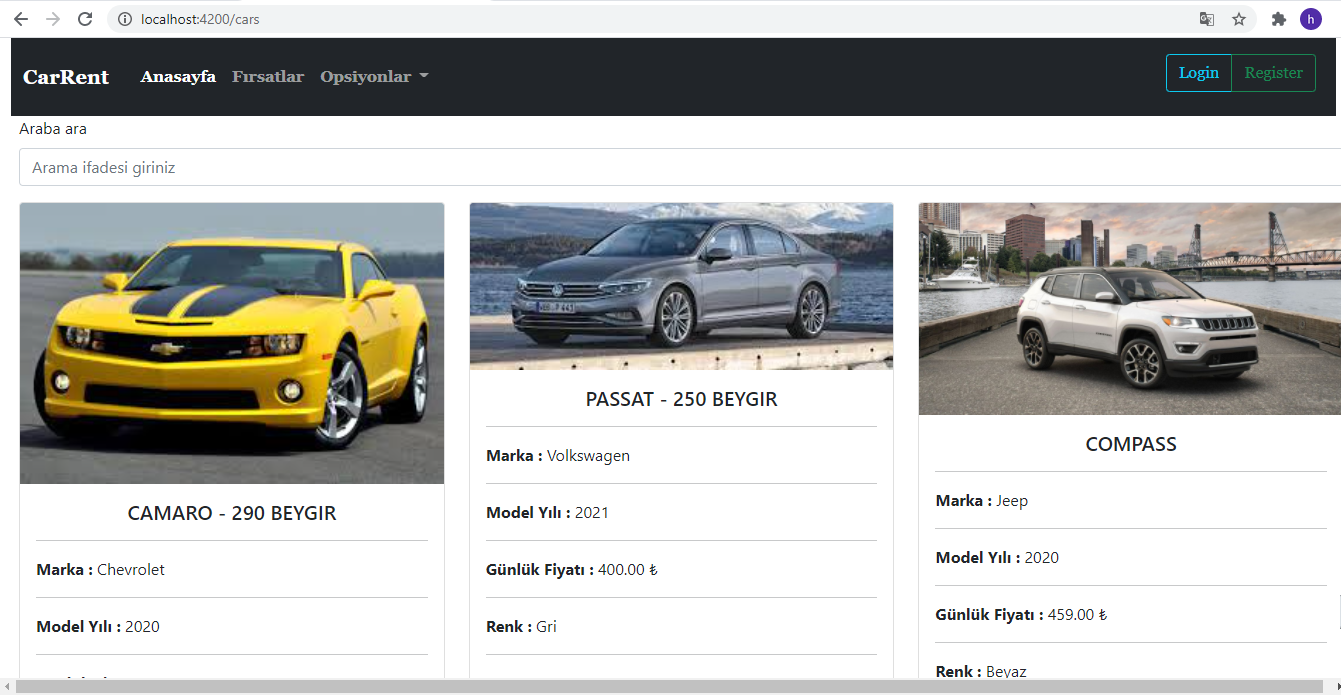Select the Anasayfa menu item

point(178,76)
